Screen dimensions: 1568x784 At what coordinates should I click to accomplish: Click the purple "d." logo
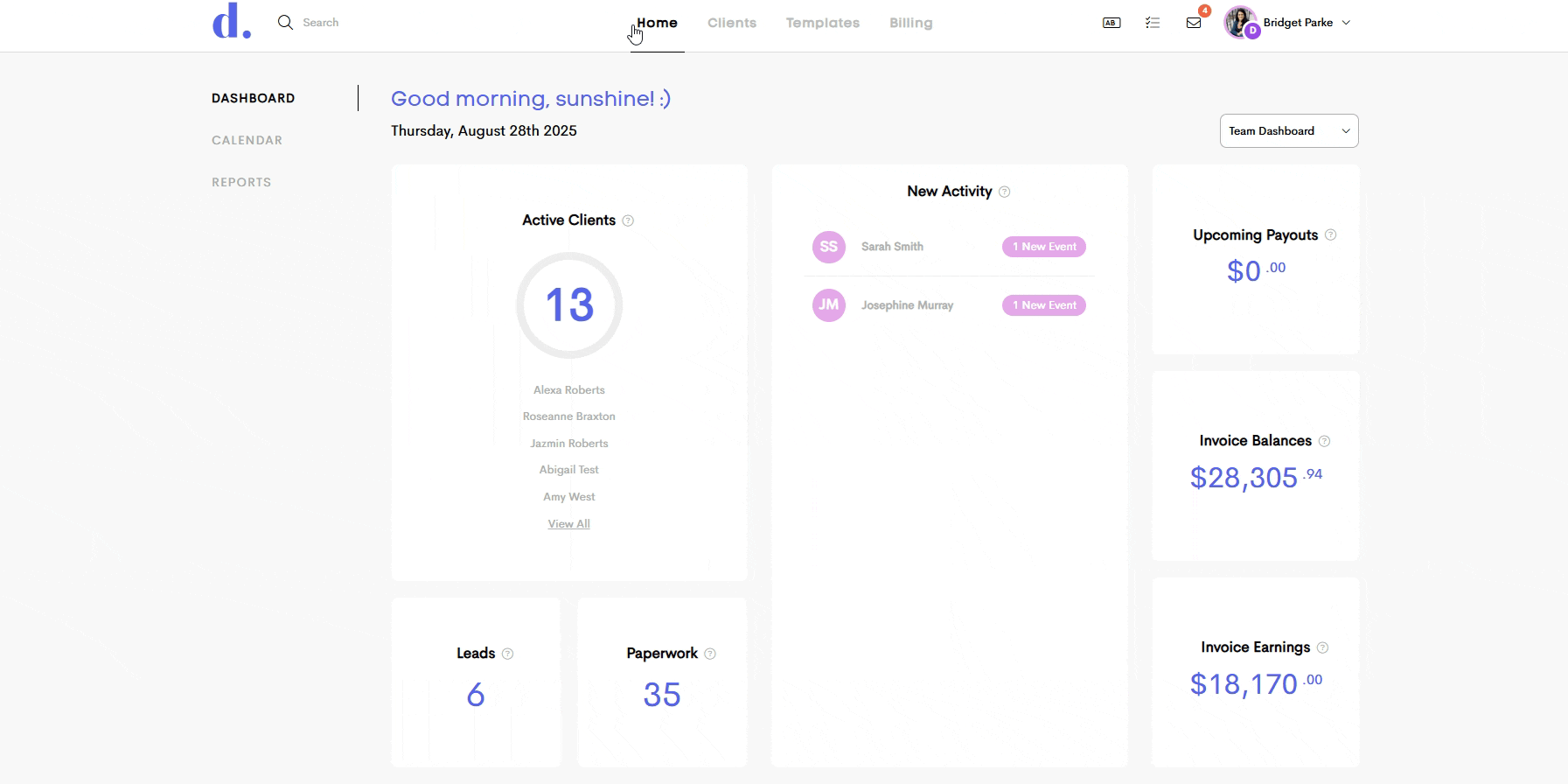click(x=232, y=22)
